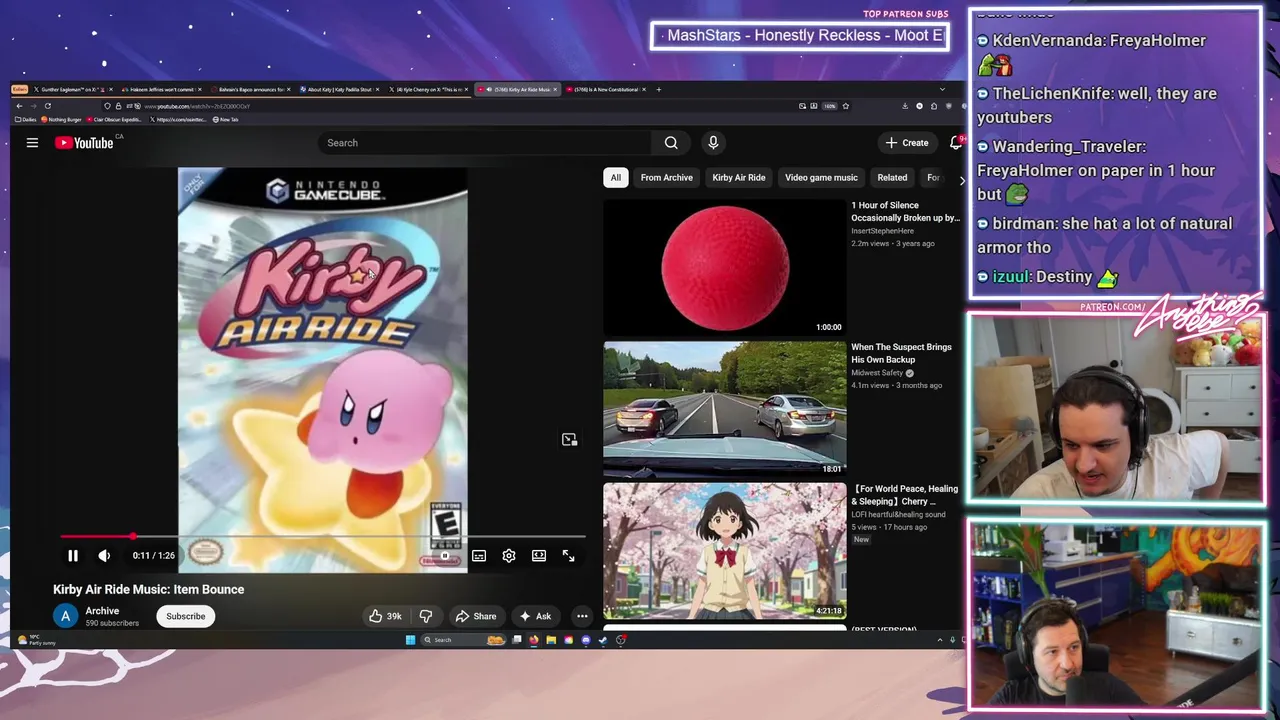This screenshot has width=1280, height=720.
Task: Toggle the autoplay switch in the player
Action: coord(447,556)
